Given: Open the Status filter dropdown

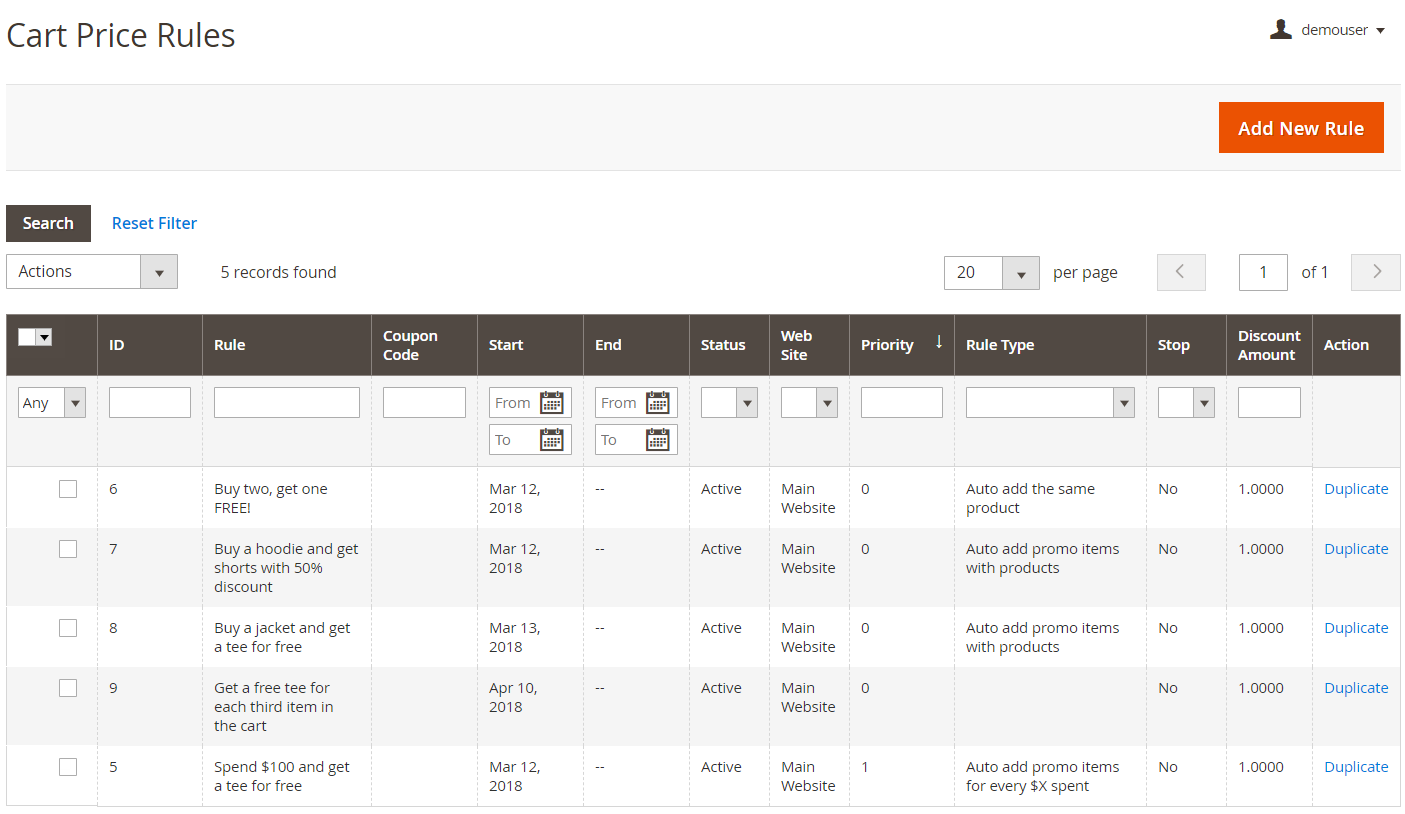Looking at the screenshot, I should (x=729, y=403).
